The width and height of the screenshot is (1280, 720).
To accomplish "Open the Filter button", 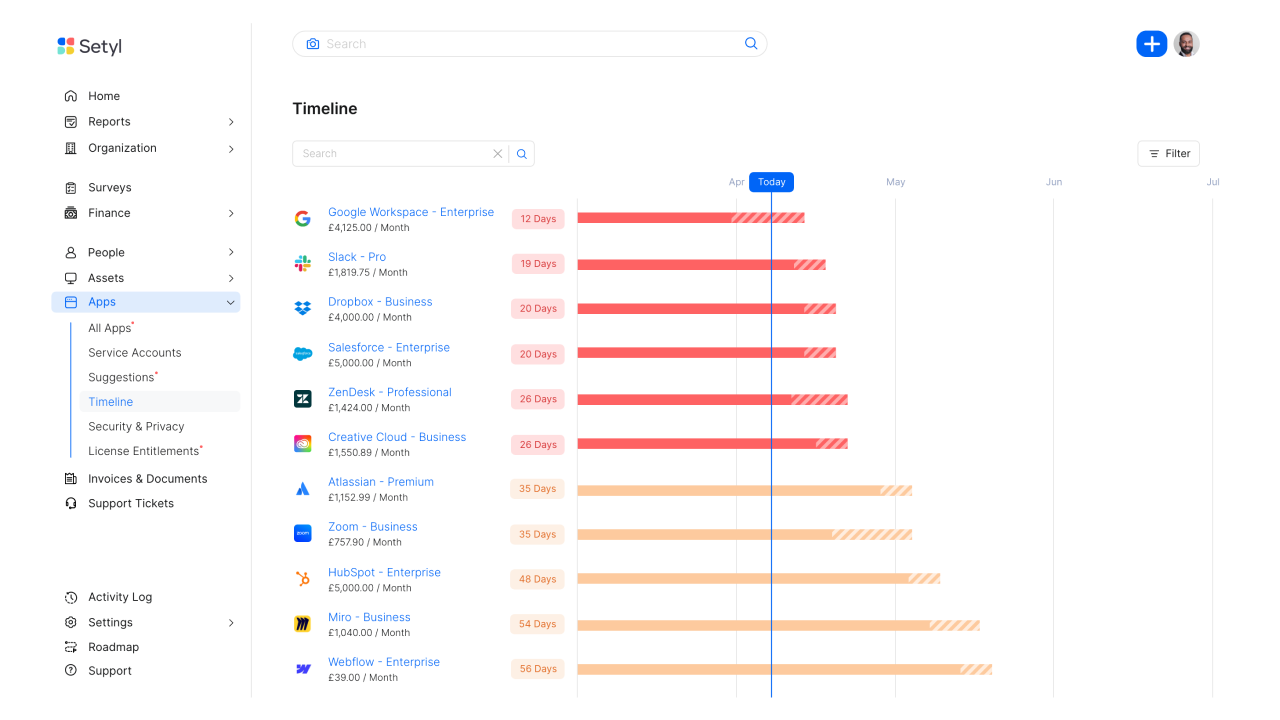I will (1168, 154).
